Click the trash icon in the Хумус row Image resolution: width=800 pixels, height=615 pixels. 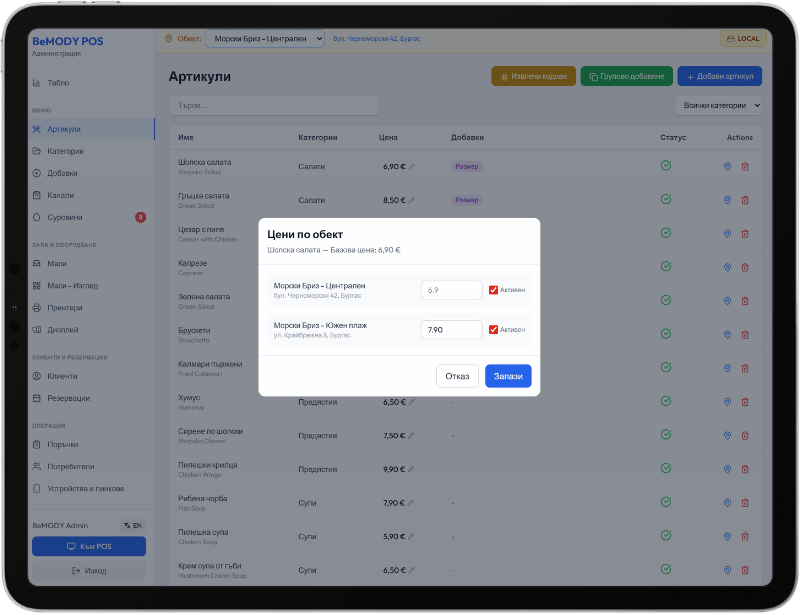pos(745,402)
